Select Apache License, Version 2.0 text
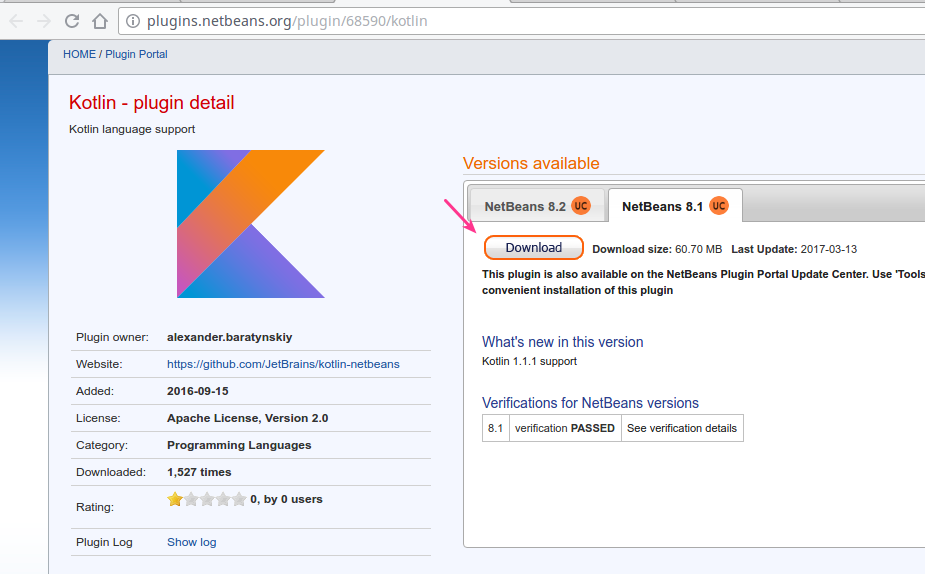 pyautogui.click(x=248, y=418)
